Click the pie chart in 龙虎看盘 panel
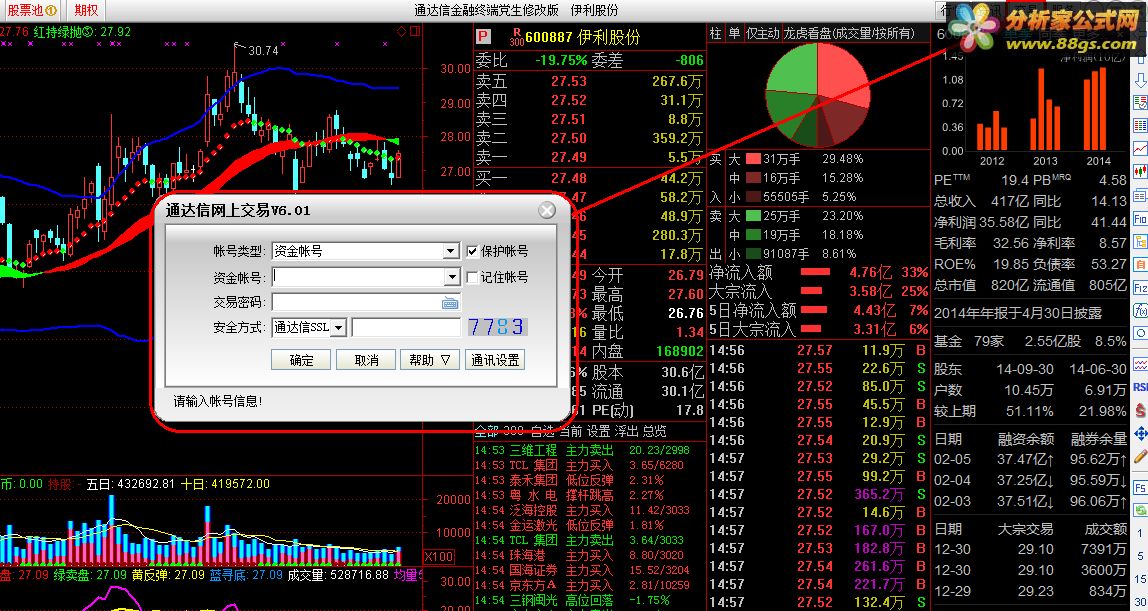1148x611 pixels. point(818,97)
